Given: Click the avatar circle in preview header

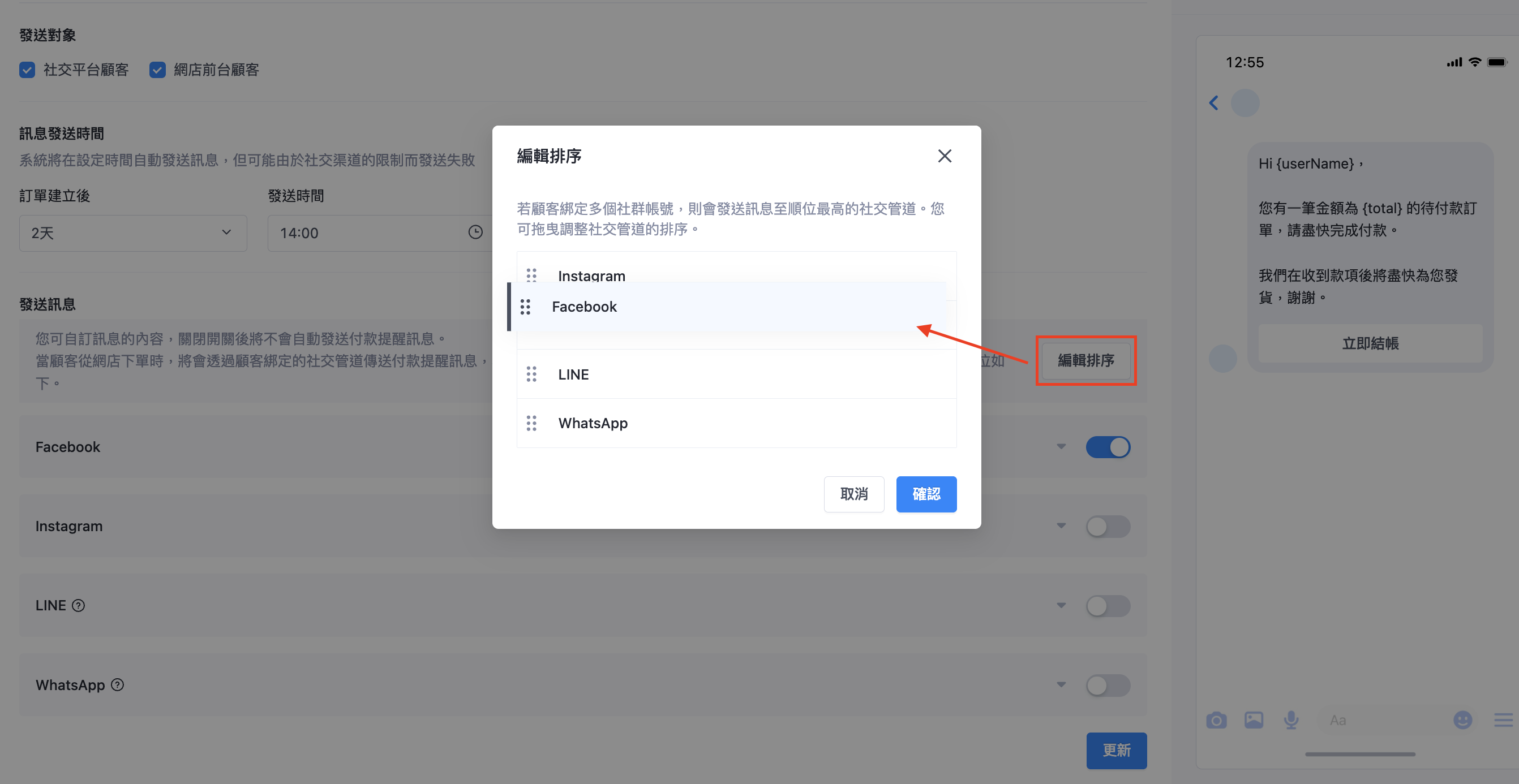Looking at the screenshot, I should [x=1245, y=102].
